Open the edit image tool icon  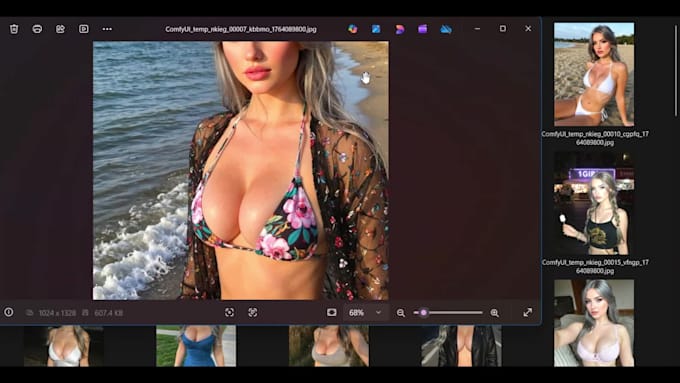(60, 29)
